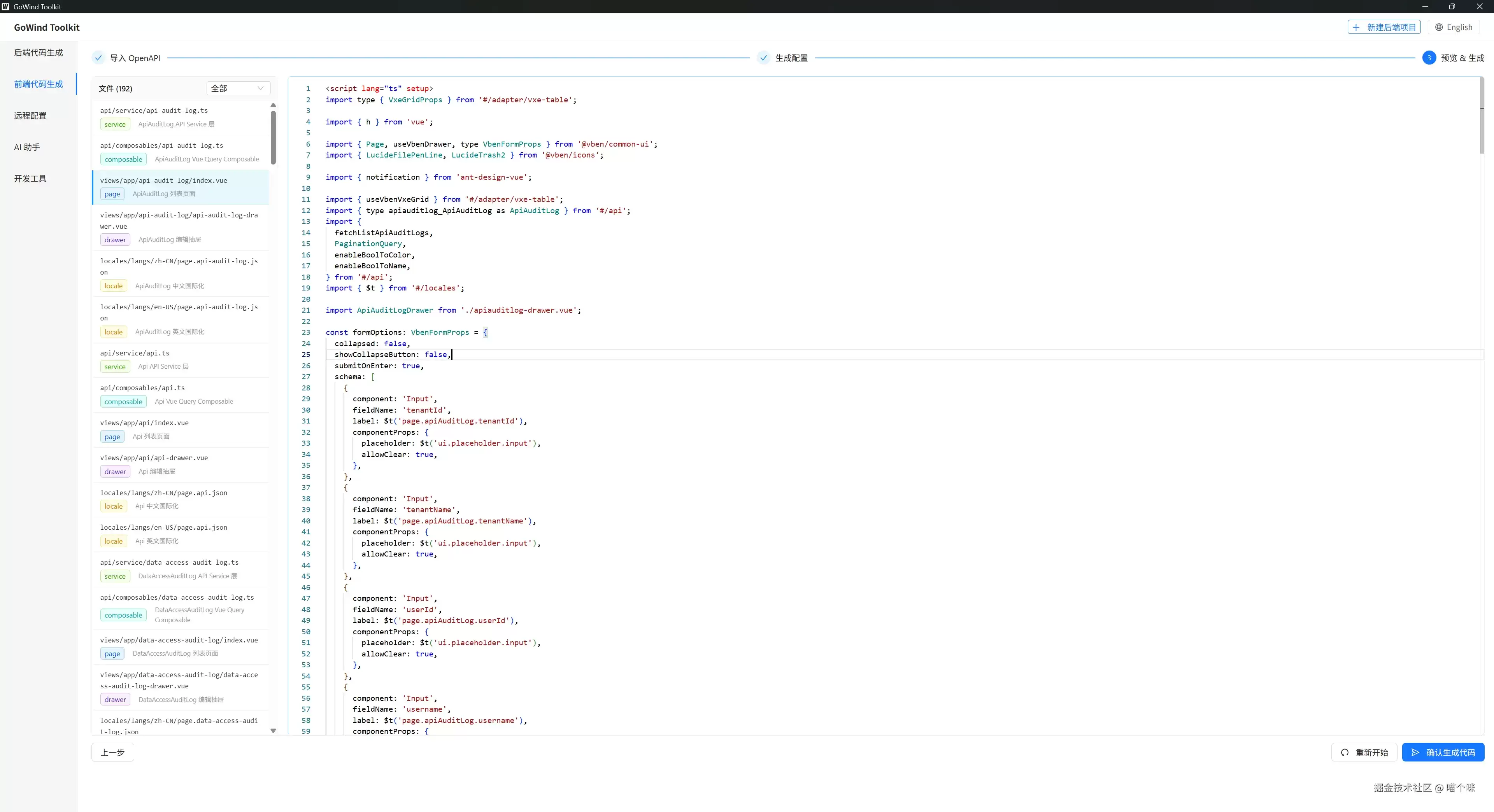This screenshot has height=812, width=1494.
Task: Click the locale tag of ApiAuditLog 中文国际化
Action: [x=113, y=286]
